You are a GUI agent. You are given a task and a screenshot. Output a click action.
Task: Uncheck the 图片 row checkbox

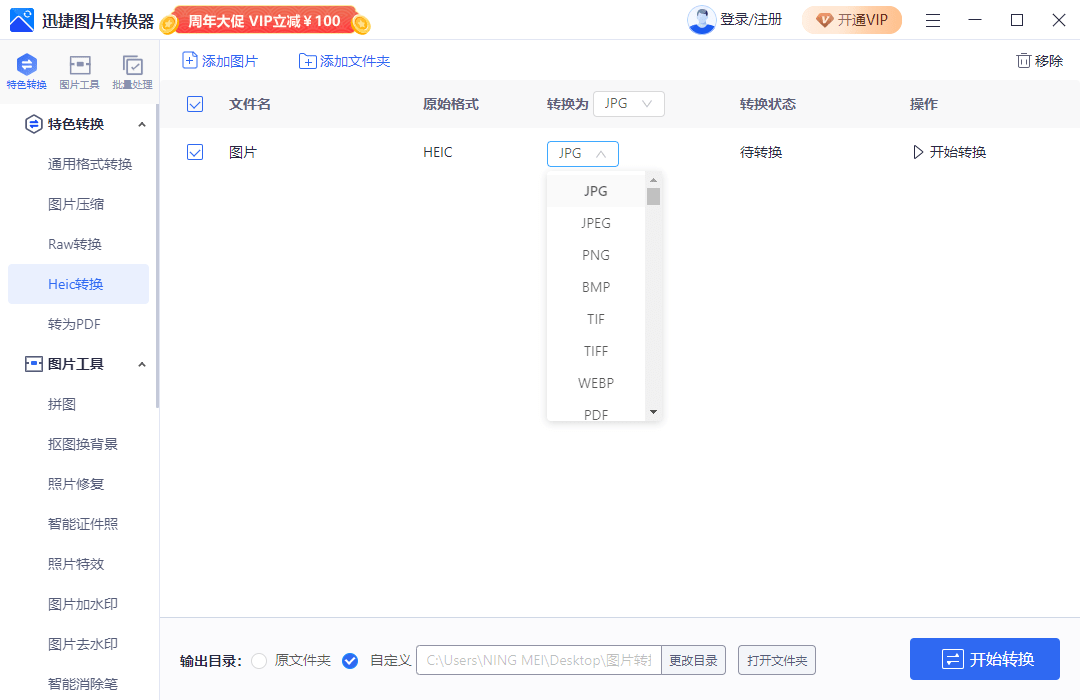tap(195, 152)
